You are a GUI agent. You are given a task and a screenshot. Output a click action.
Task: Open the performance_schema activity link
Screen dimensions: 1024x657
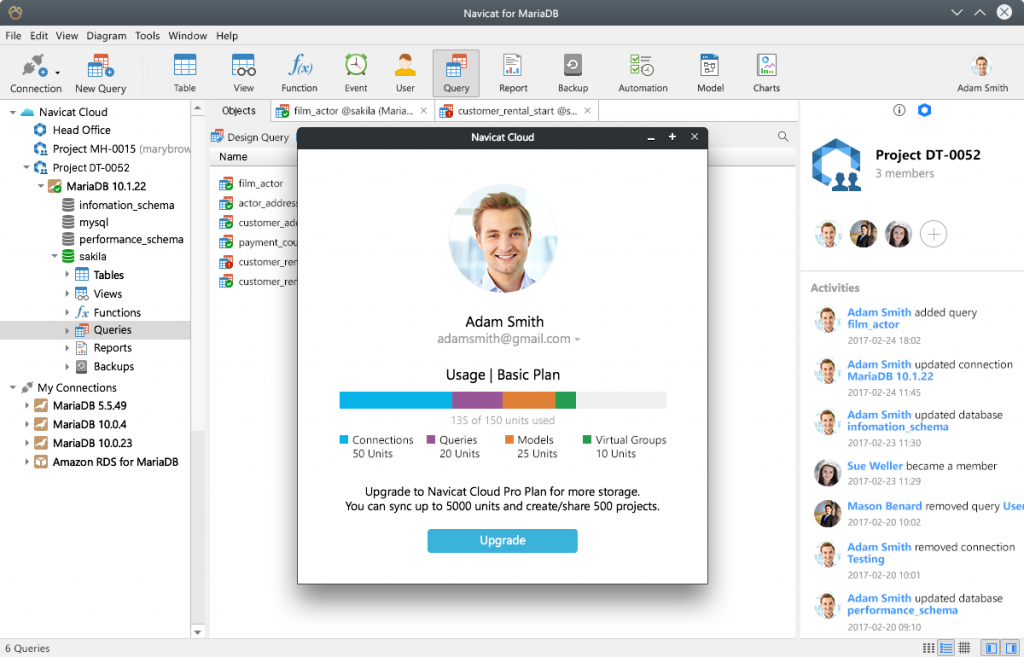tap(903, 611)
